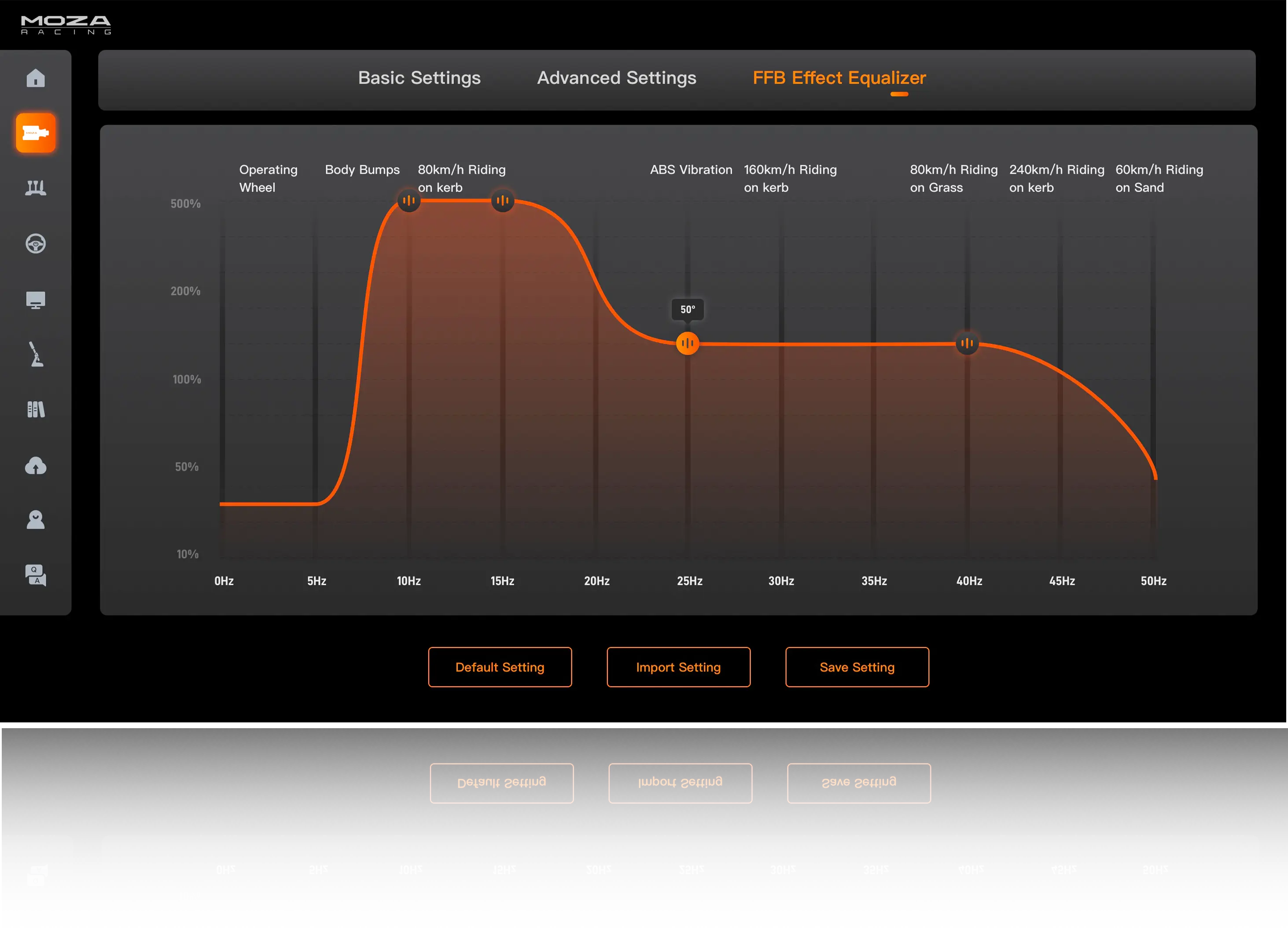This screenshot has width=1288, height=928.
Task: Switch to the Advanced Settings tab
Action: click(616, 78)
